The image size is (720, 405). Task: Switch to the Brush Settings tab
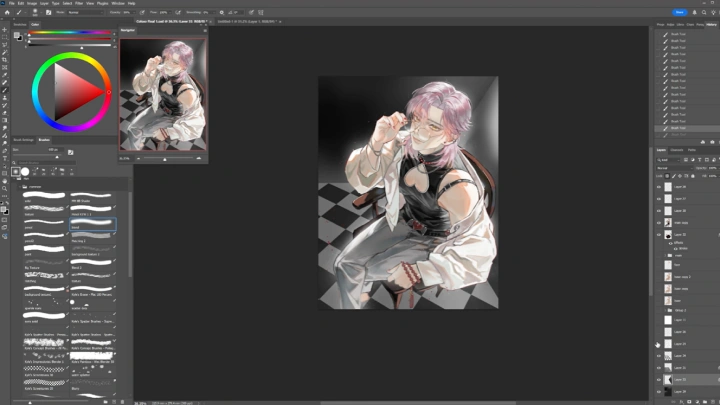tap(23, 140)
